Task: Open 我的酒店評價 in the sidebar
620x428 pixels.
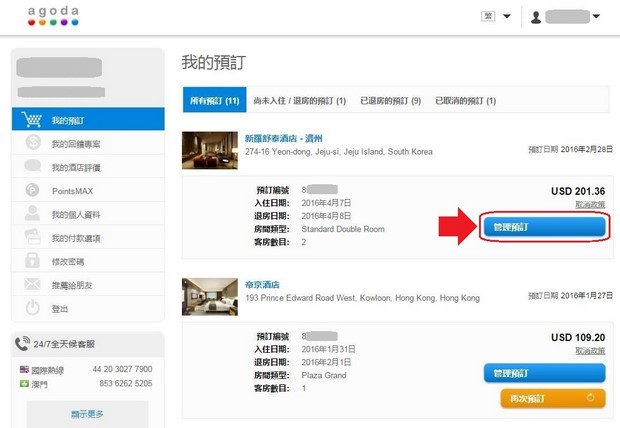Action: [x=88, y=167]
